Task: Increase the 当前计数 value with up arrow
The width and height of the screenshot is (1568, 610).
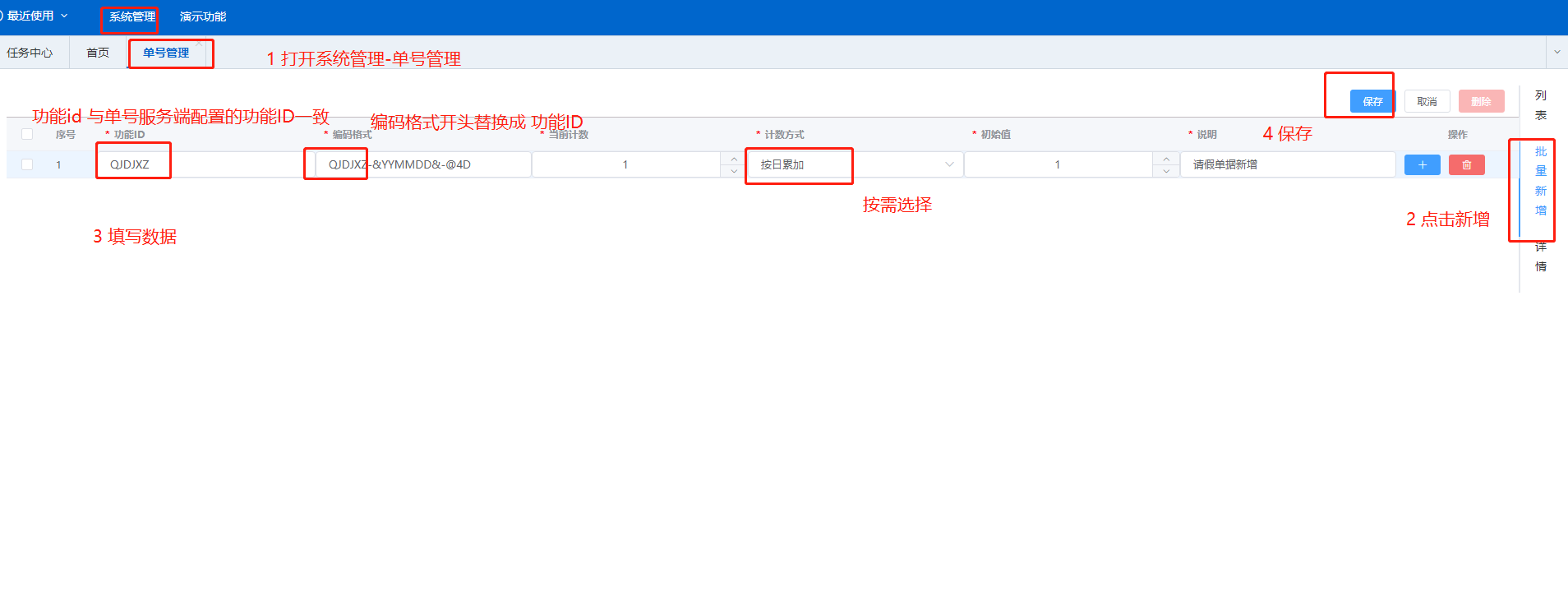Action: (734, 159)
